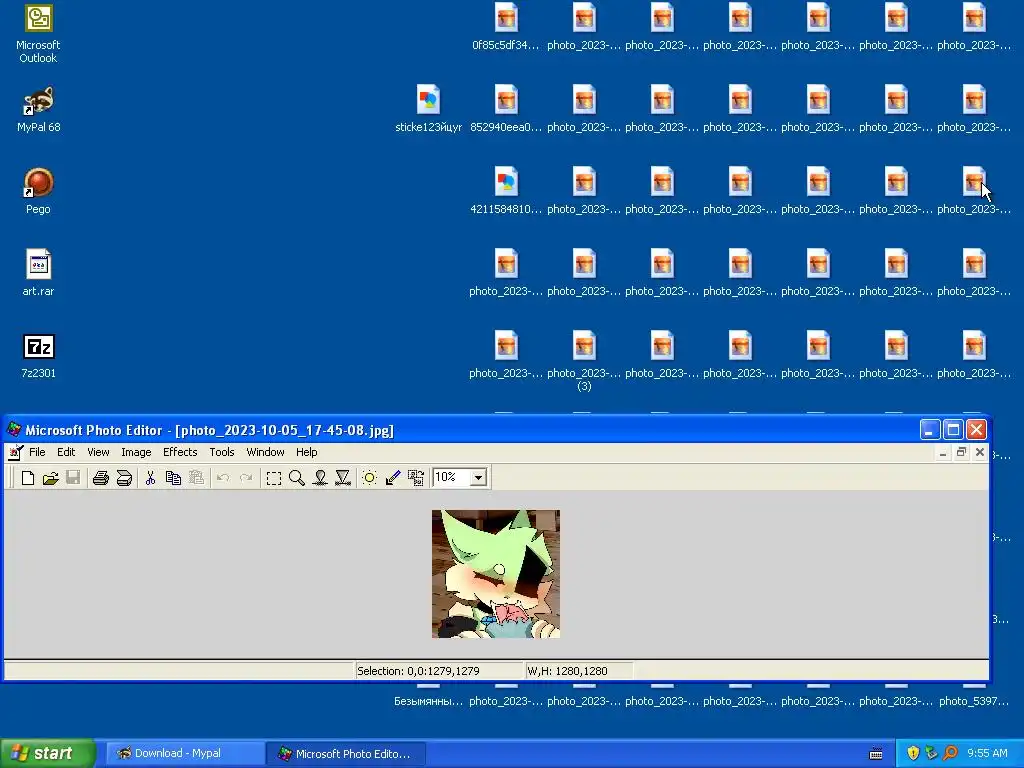Click the security shield tray icon
The width and height of the screenshot is (1024, 768).
913,754
